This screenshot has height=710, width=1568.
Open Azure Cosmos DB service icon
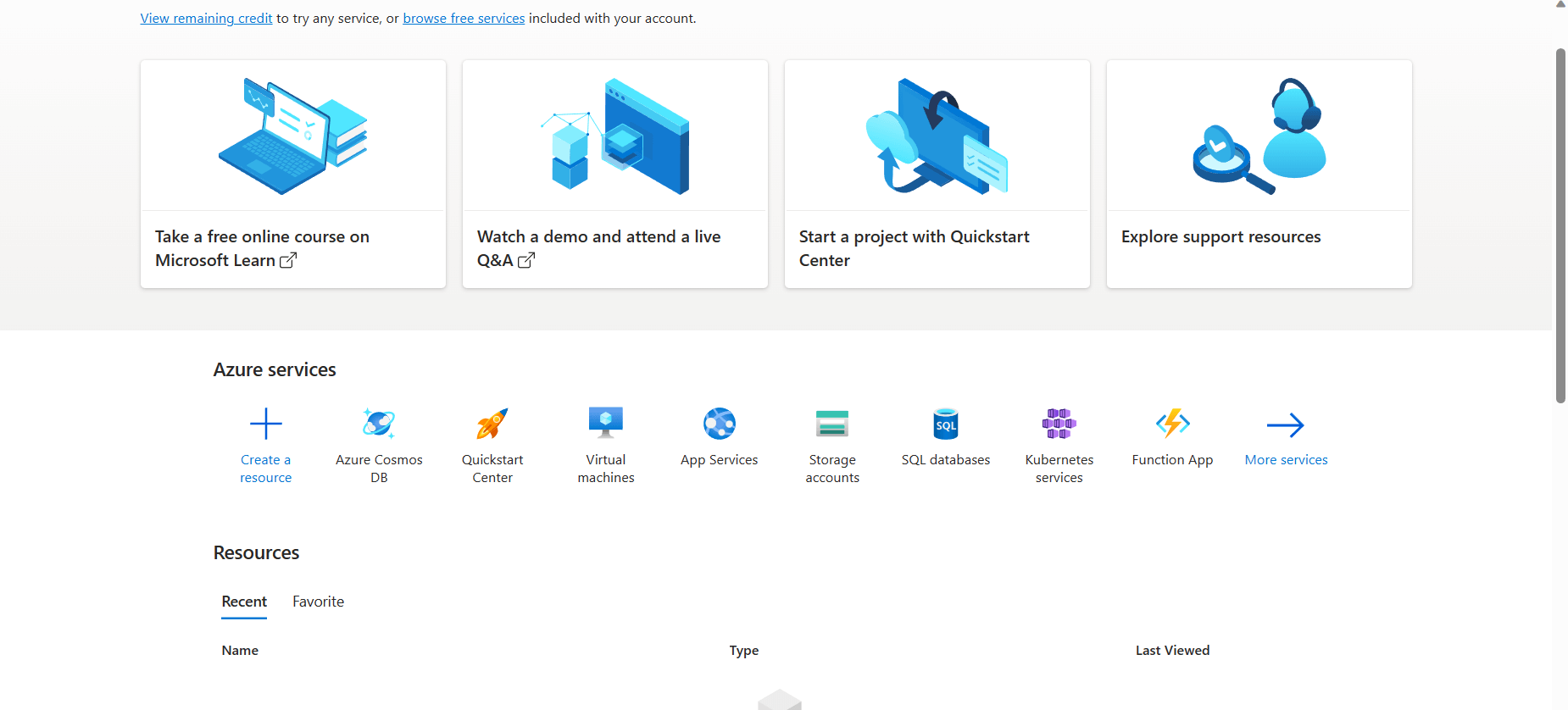coord(379,424)
